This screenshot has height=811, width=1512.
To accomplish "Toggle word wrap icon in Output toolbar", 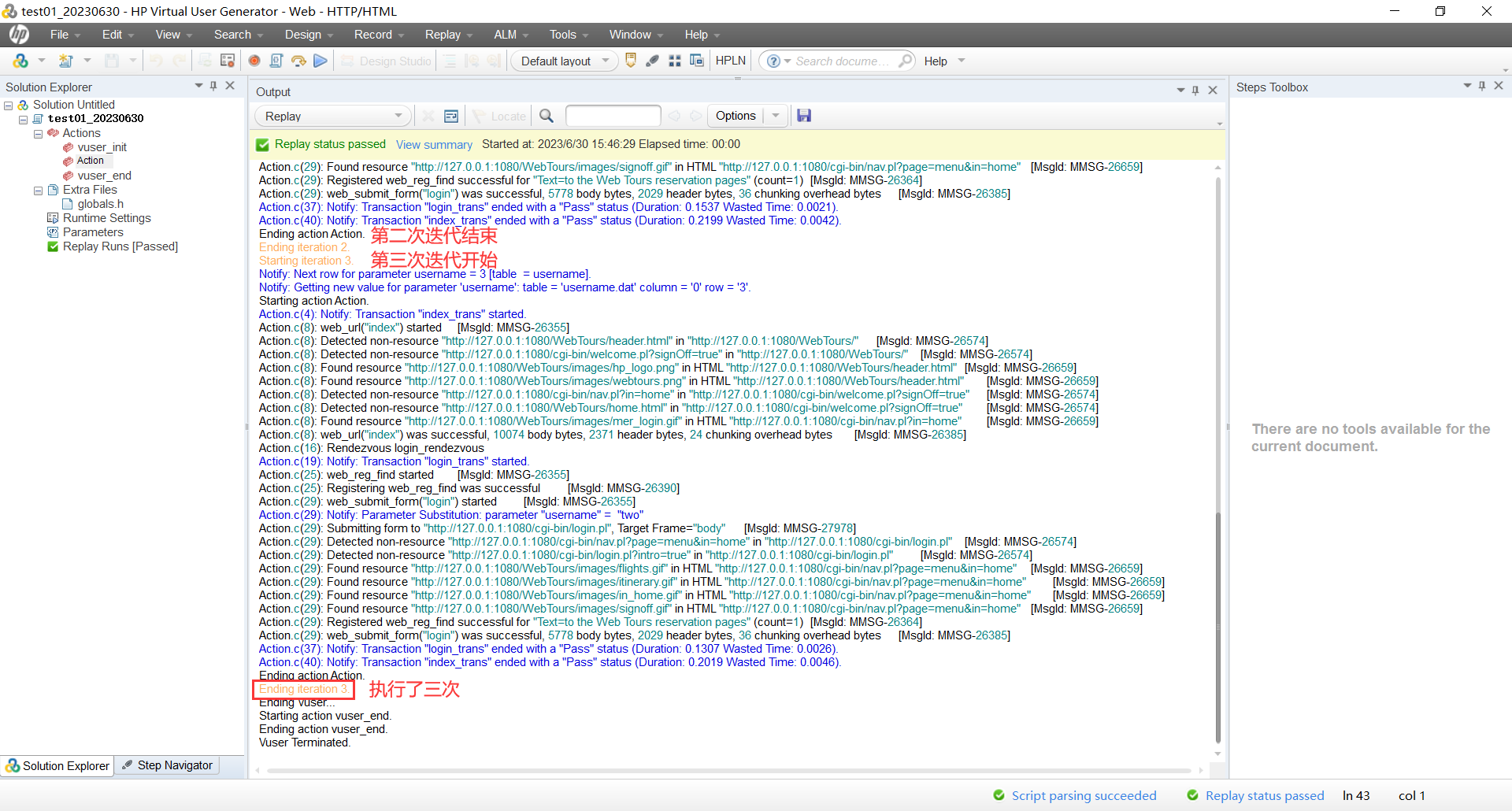I will pos(451,116).
